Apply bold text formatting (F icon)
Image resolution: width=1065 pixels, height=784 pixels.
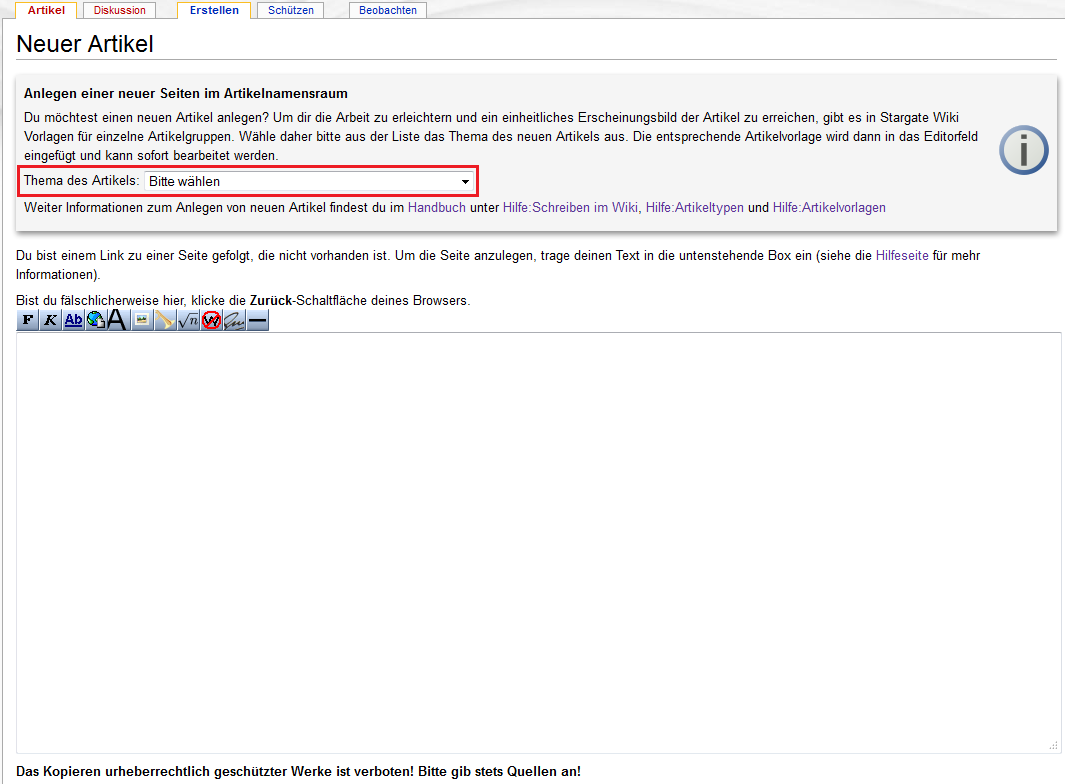pyautogui.click(x=27, y=320)
